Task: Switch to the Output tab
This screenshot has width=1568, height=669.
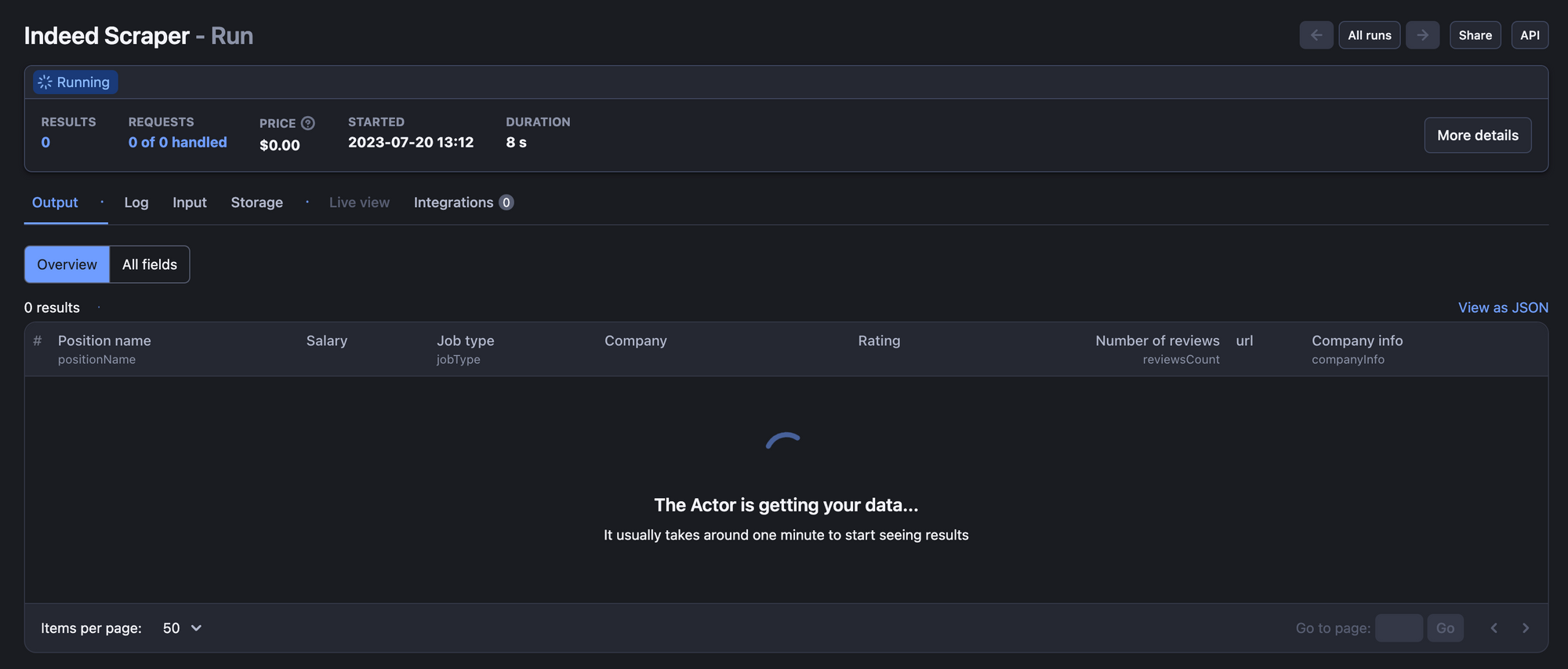Action: tap(55, 202)
